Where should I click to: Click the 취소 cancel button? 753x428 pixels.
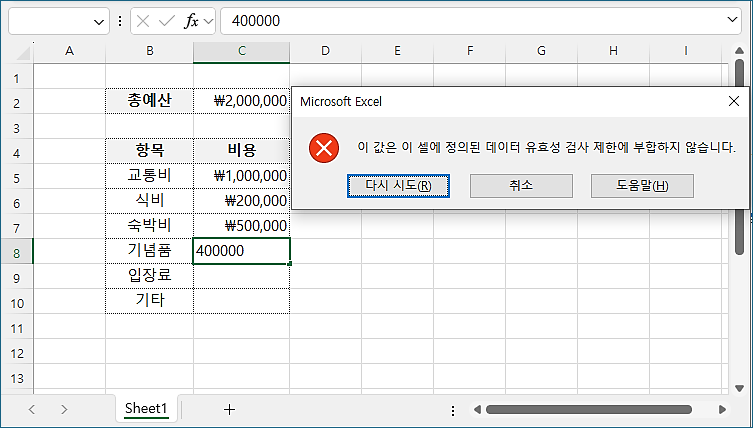520,186
